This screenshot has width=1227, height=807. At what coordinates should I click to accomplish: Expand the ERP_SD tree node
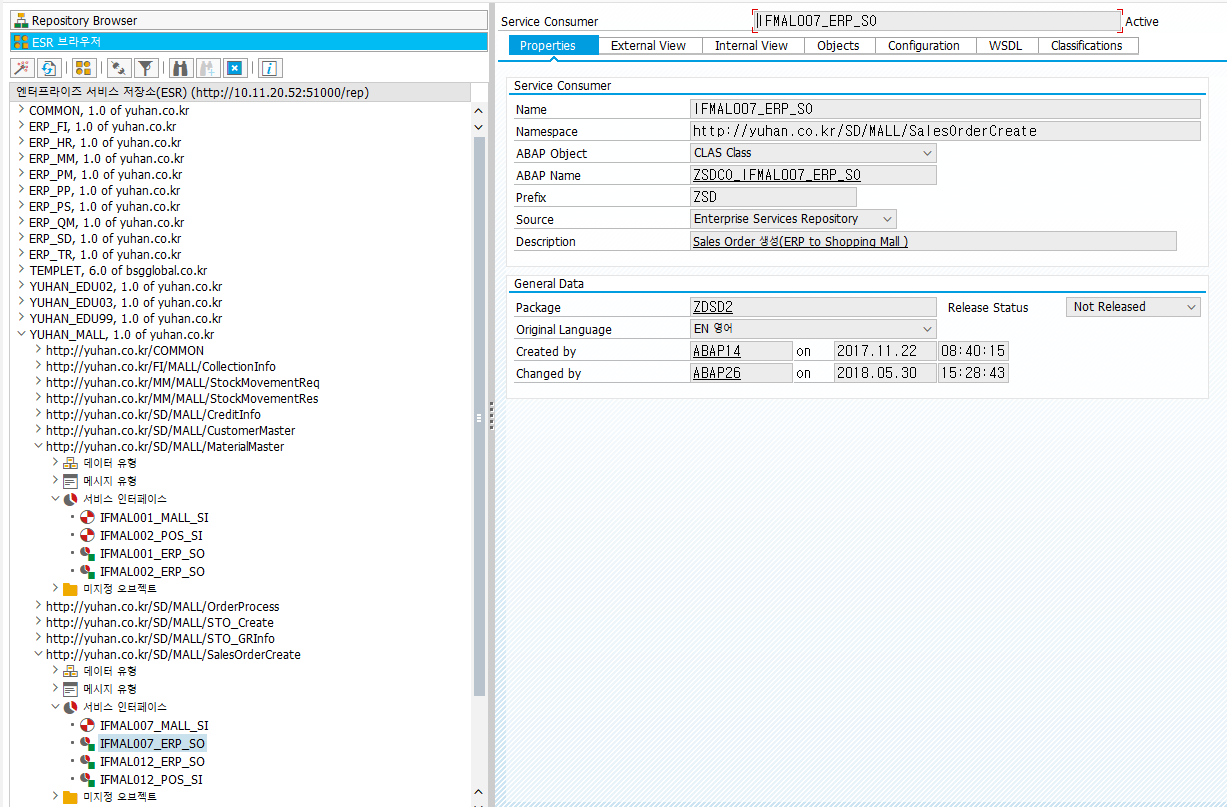(x=21, y=239)
